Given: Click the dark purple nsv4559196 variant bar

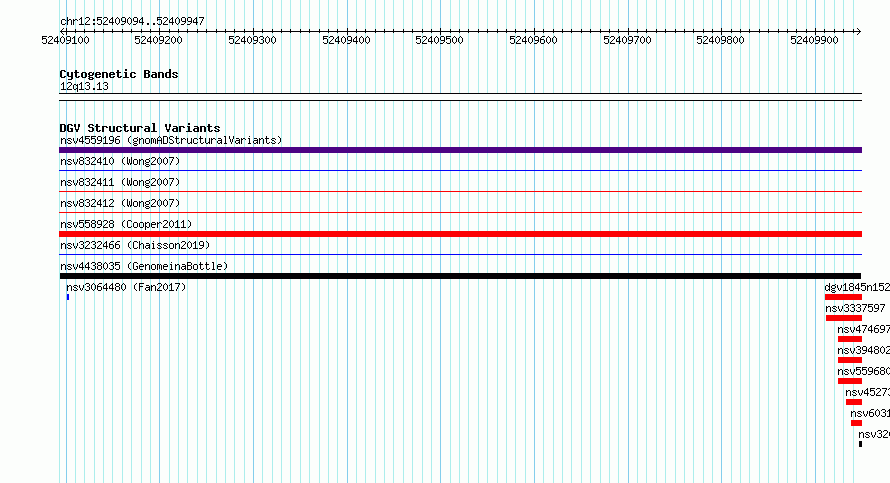Looking at the screenshot, I should pos(460,150).
